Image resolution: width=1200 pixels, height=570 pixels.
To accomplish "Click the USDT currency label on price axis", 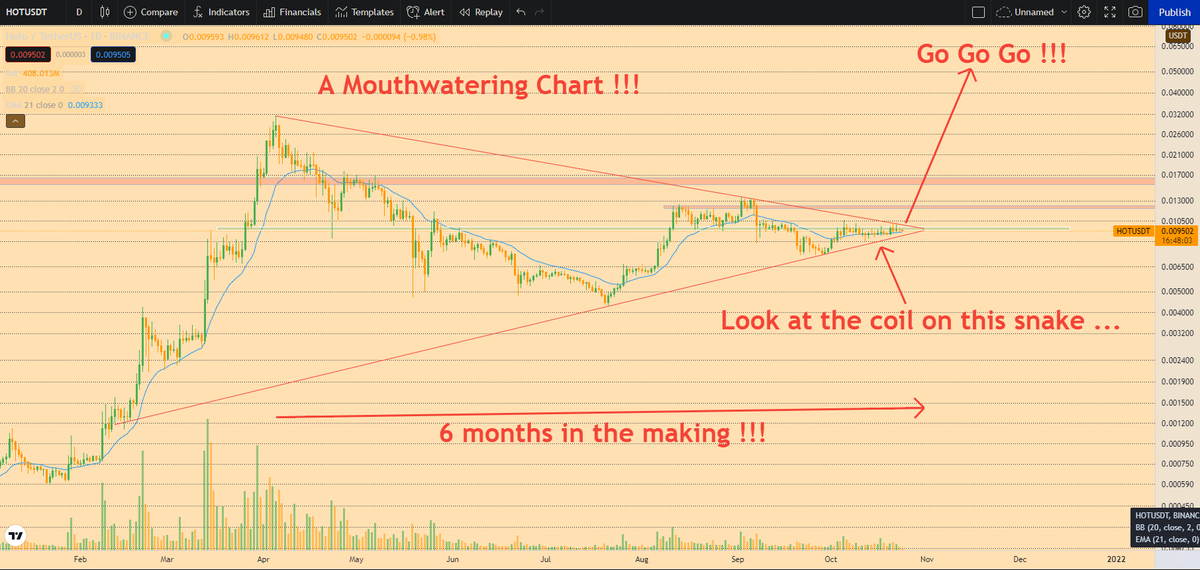I will (x=1179, y=34).
